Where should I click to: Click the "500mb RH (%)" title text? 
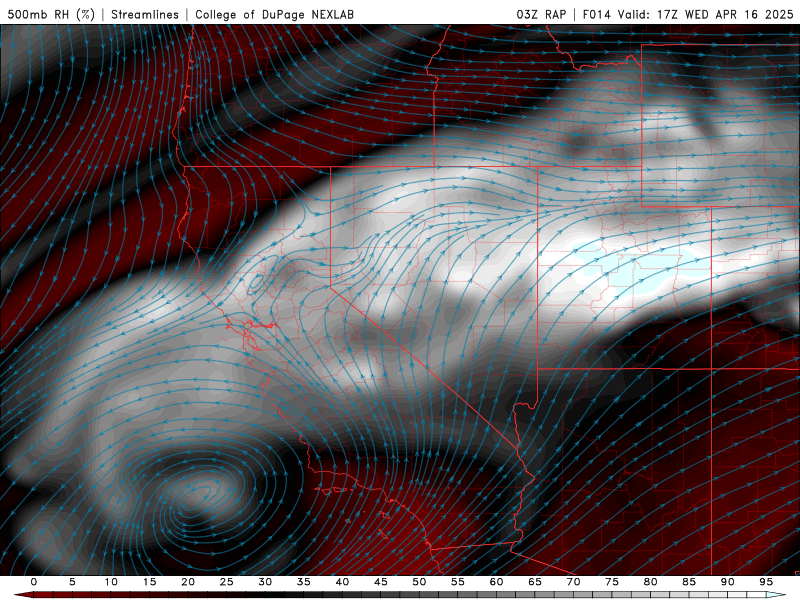click(x=51, y=14)
